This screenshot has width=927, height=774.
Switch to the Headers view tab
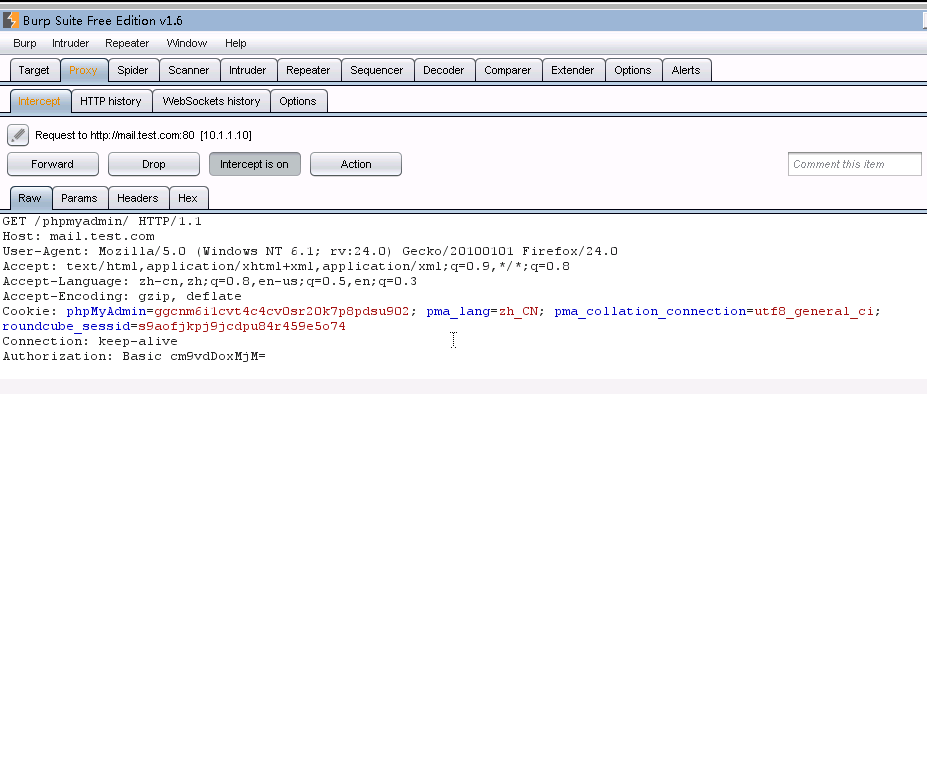pos(138,198)
